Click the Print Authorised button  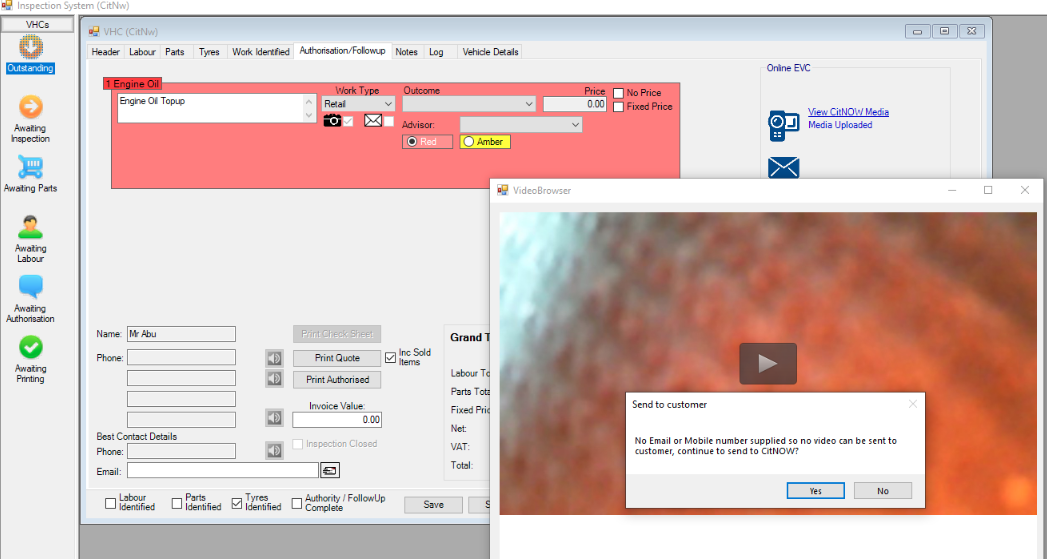pyautogui.click(x=337, y=379)
